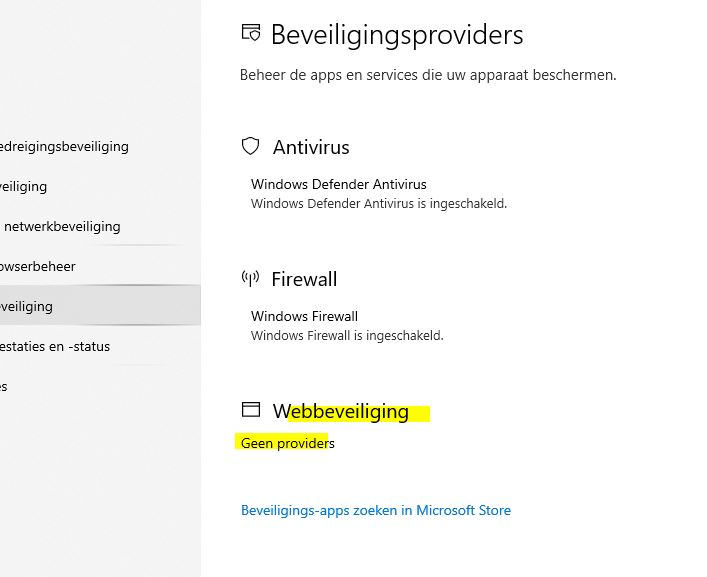Click the Webbeveiliging window icon

point(251,410)
